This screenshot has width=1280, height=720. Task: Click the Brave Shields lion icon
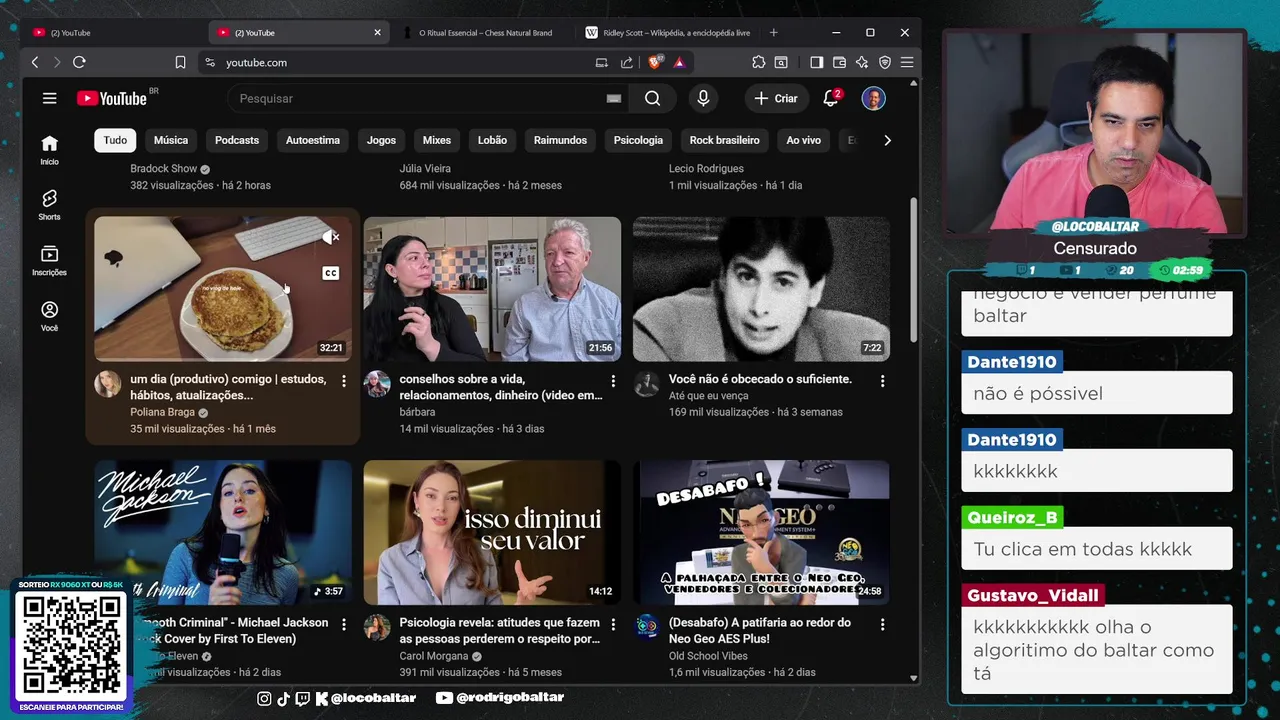[654, 62]
